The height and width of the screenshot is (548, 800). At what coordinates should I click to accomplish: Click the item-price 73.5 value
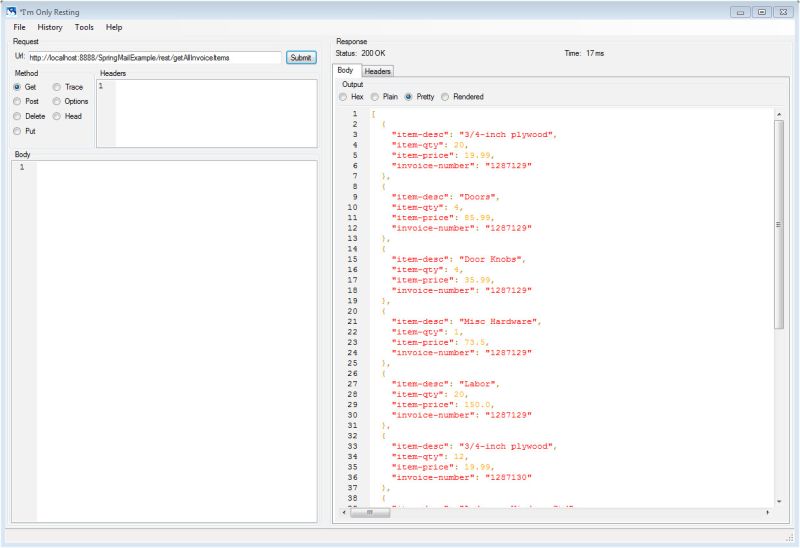coord(474,342)
